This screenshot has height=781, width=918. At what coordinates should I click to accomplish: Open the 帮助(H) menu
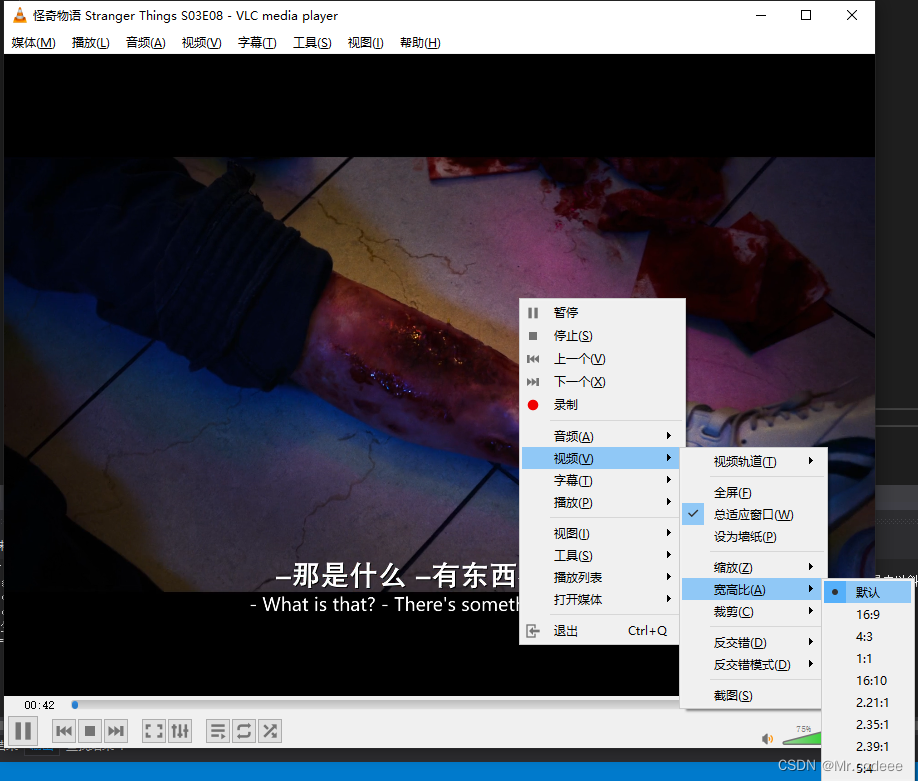click(x=420, y=43)
